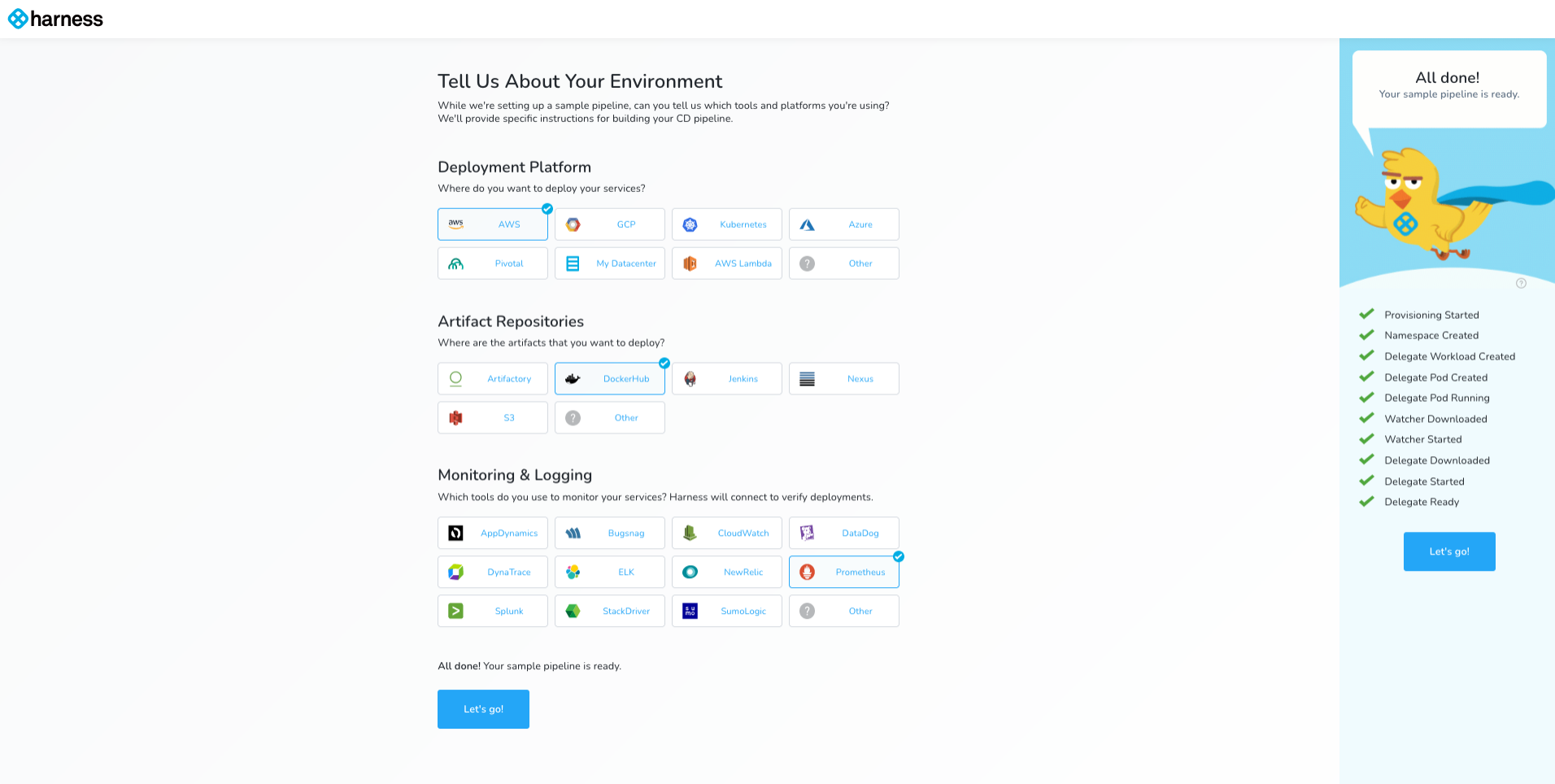The image size is (1555, 784).
Task: Click Let's go! button in right sidebar
Action: pyautogui.click(x=1449, y=551)
